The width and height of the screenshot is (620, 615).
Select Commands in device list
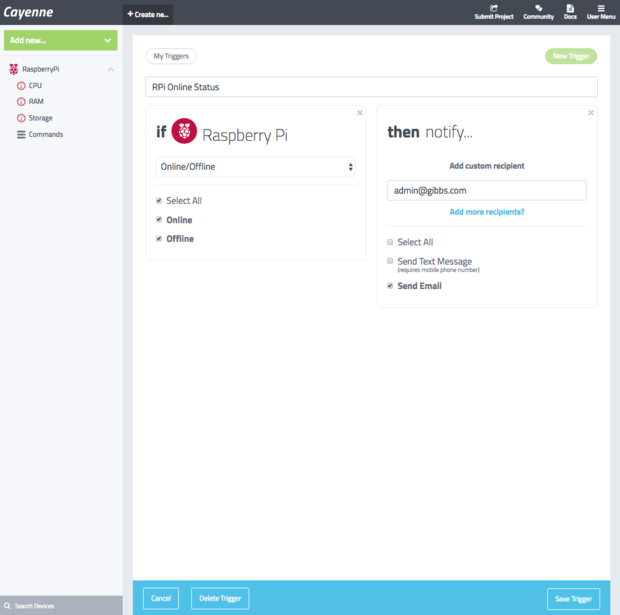(46, 134)
